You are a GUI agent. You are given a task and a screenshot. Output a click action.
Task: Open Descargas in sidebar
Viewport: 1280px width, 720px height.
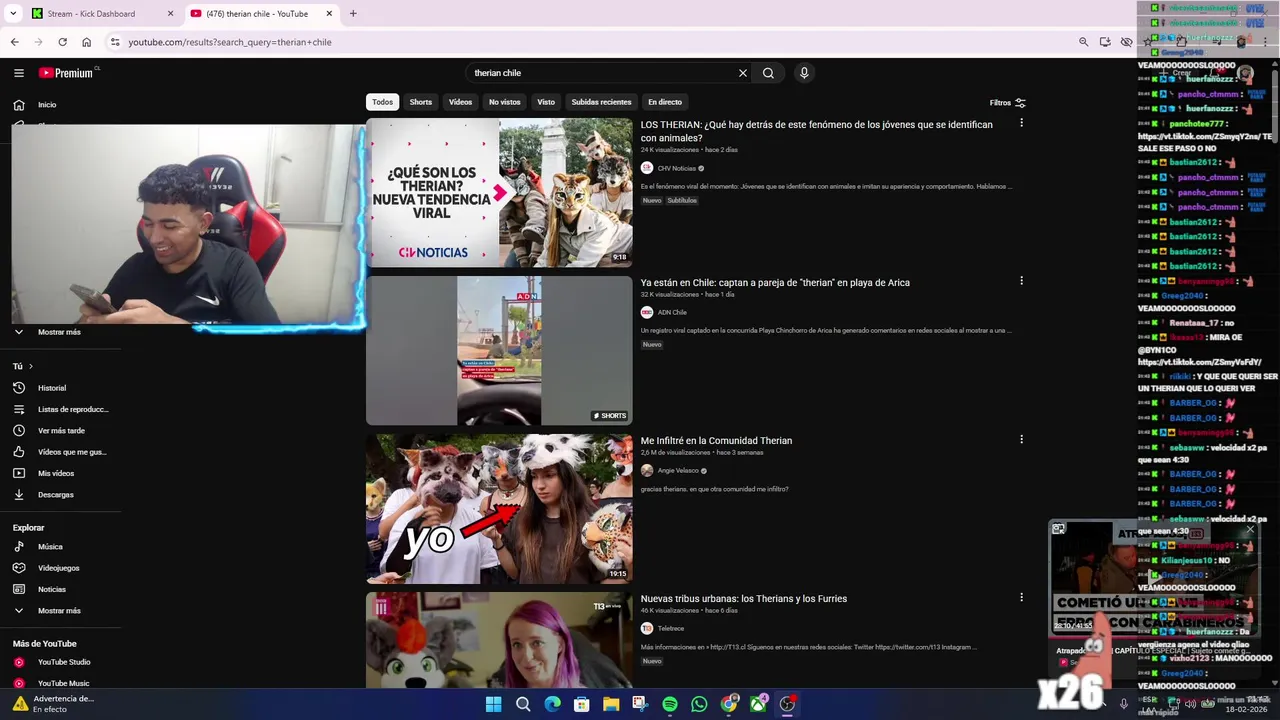pos(56,495)
